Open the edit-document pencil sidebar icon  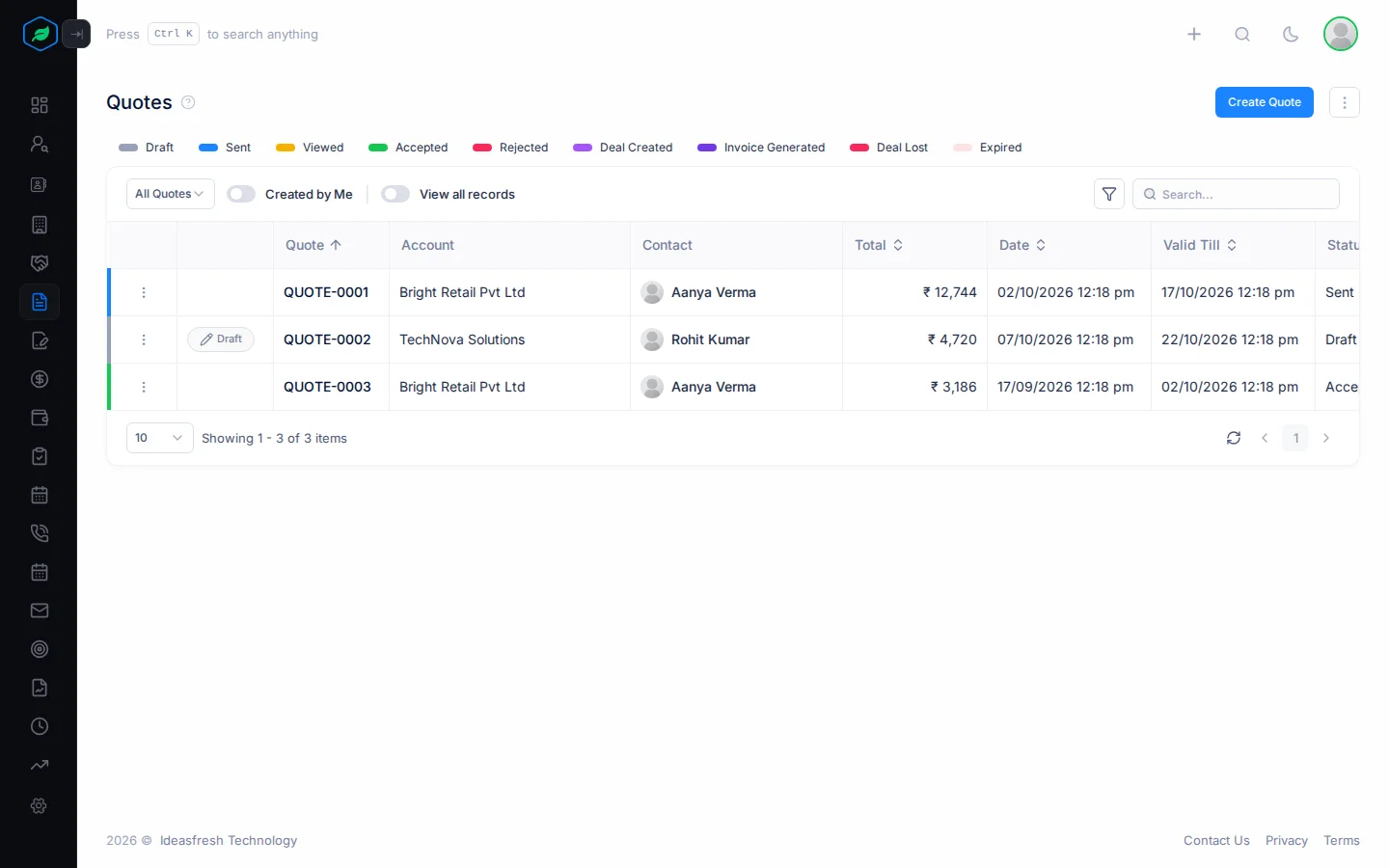[40, 340]
